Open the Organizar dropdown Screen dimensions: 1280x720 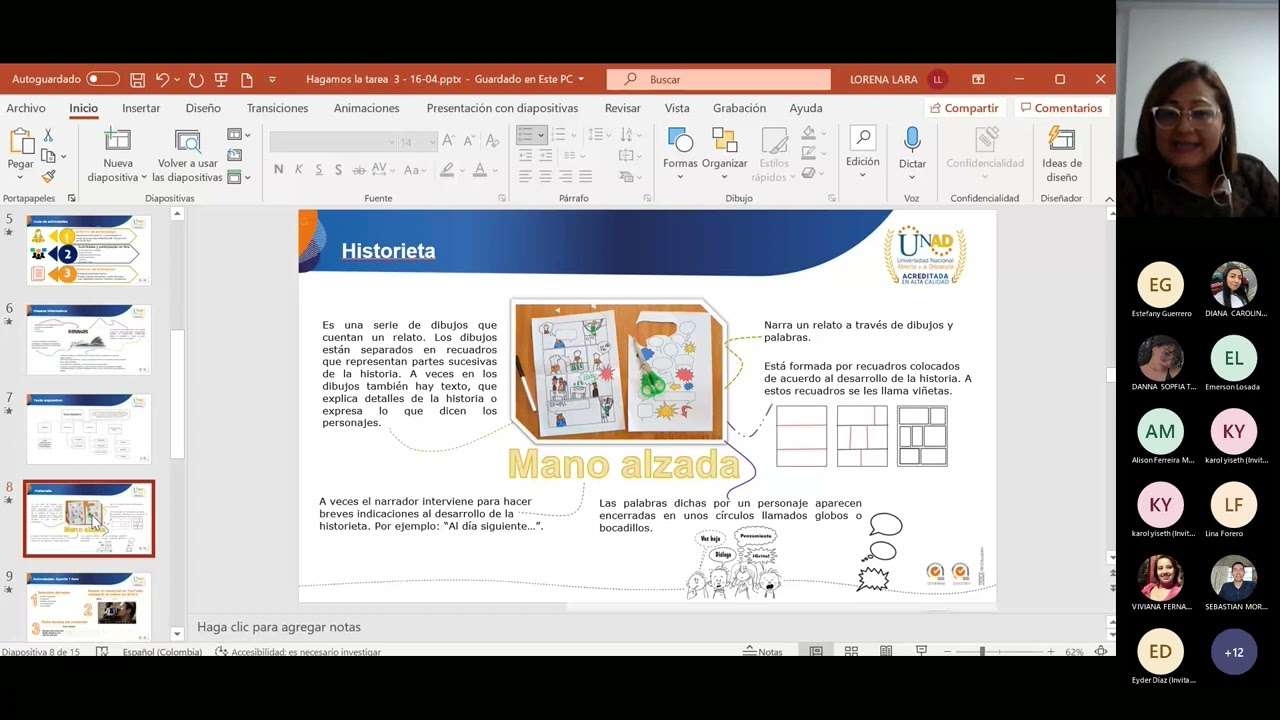pyautogui.click(x=724, y=155)
